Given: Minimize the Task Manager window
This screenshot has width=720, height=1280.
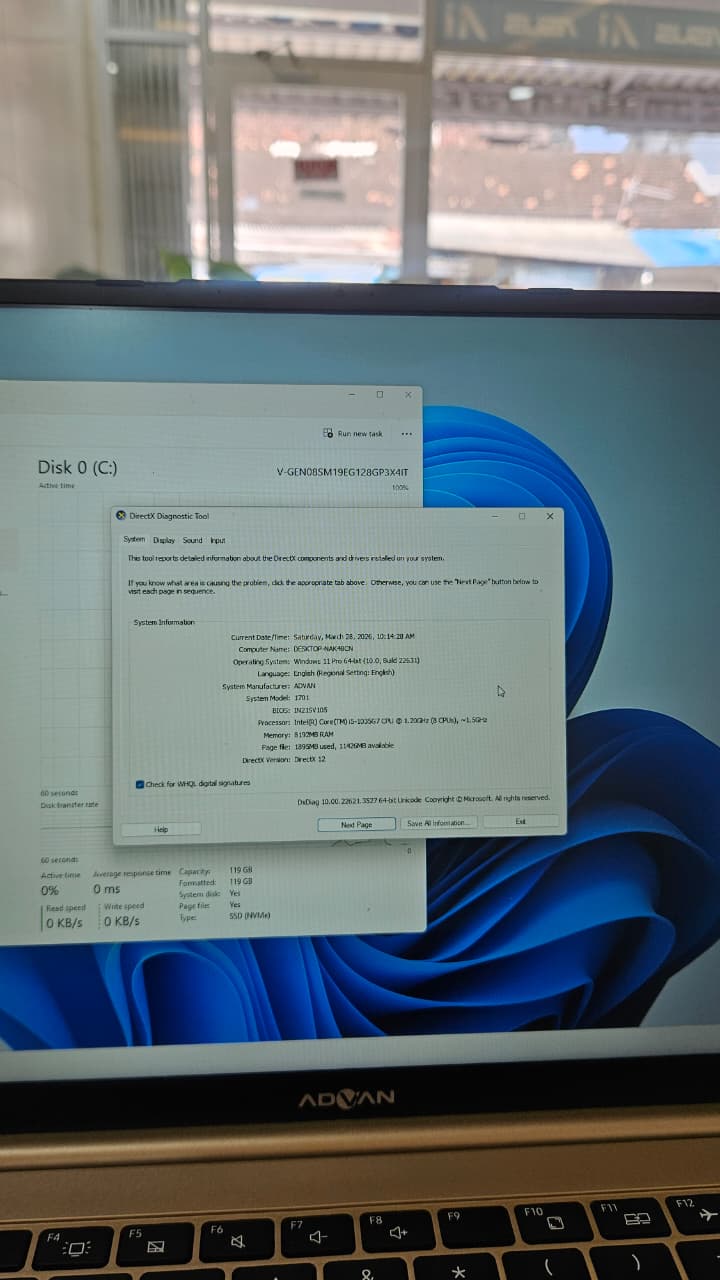Looking at the screenshot, I should coord(350,394).
